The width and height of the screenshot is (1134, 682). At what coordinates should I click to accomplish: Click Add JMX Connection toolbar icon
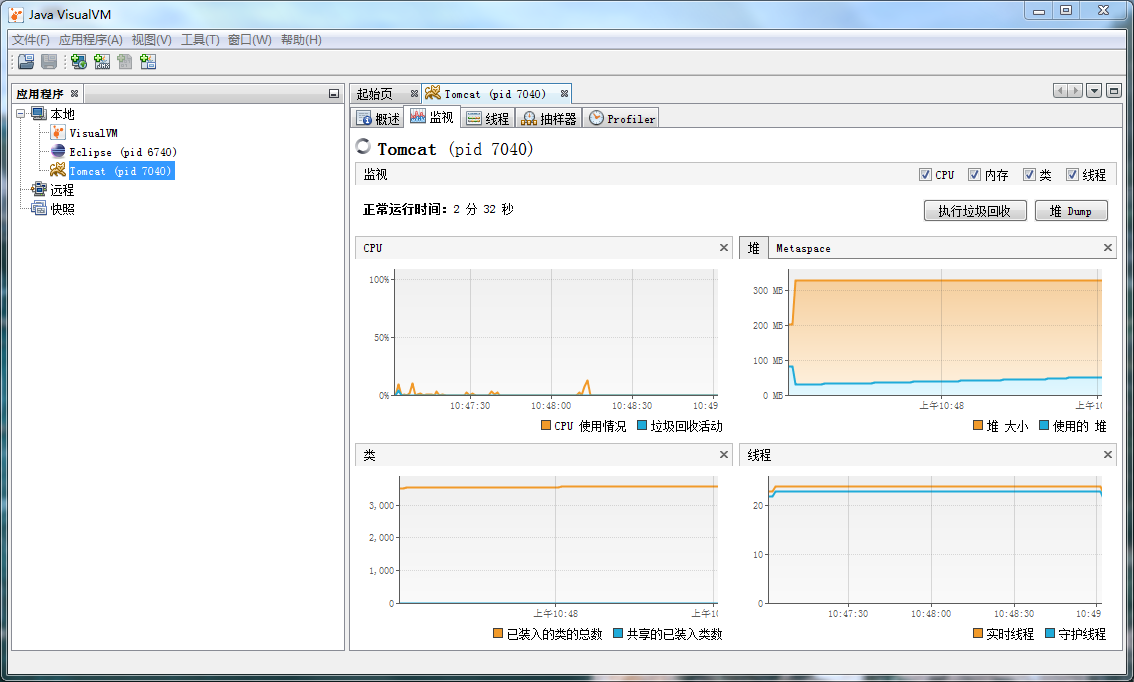pos(102,62)
